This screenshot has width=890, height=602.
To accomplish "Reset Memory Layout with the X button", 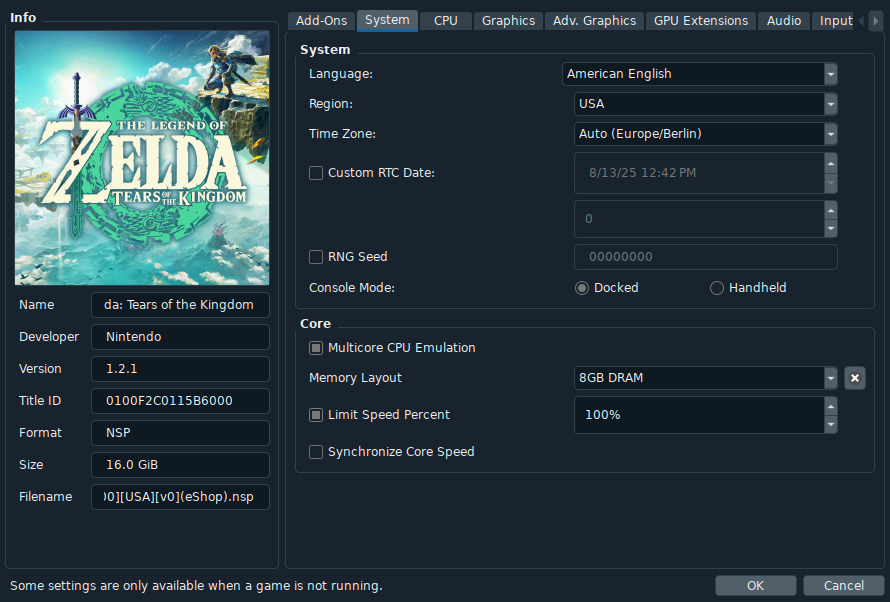I will point(854,378).
